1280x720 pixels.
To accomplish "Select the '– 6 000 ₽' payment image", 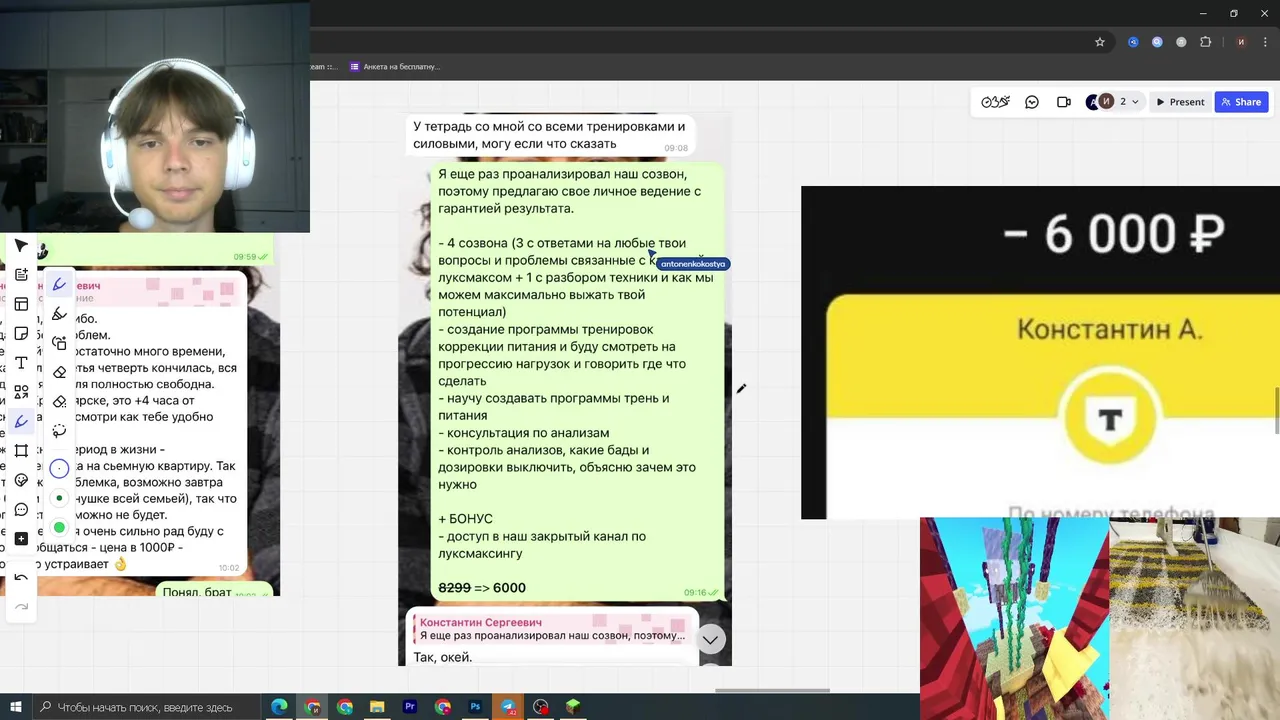I will (1040, 352).
